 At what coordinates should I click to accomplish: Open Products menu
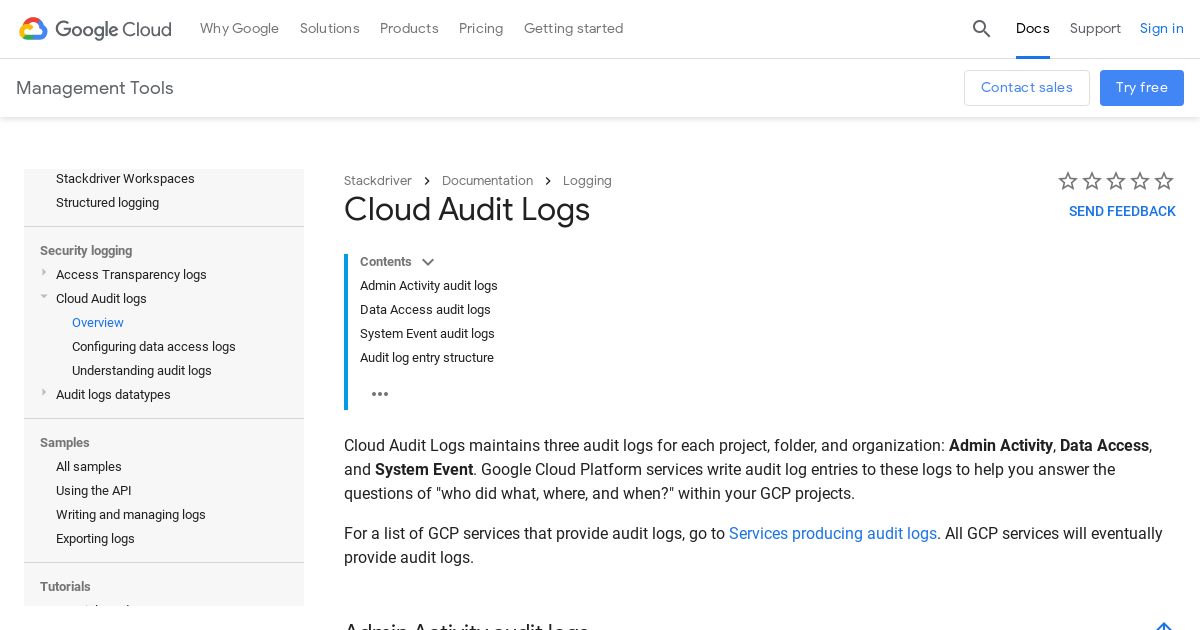click(409, 29)
